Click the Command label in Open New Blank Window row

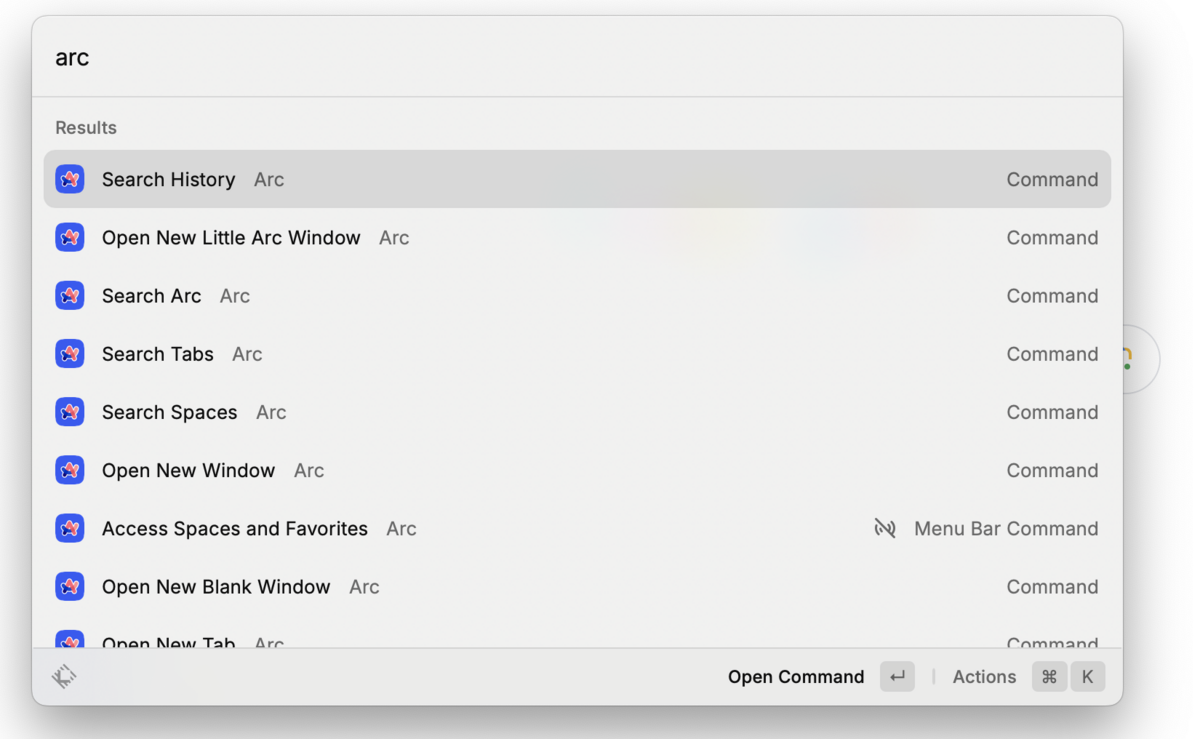[1052, 586]
